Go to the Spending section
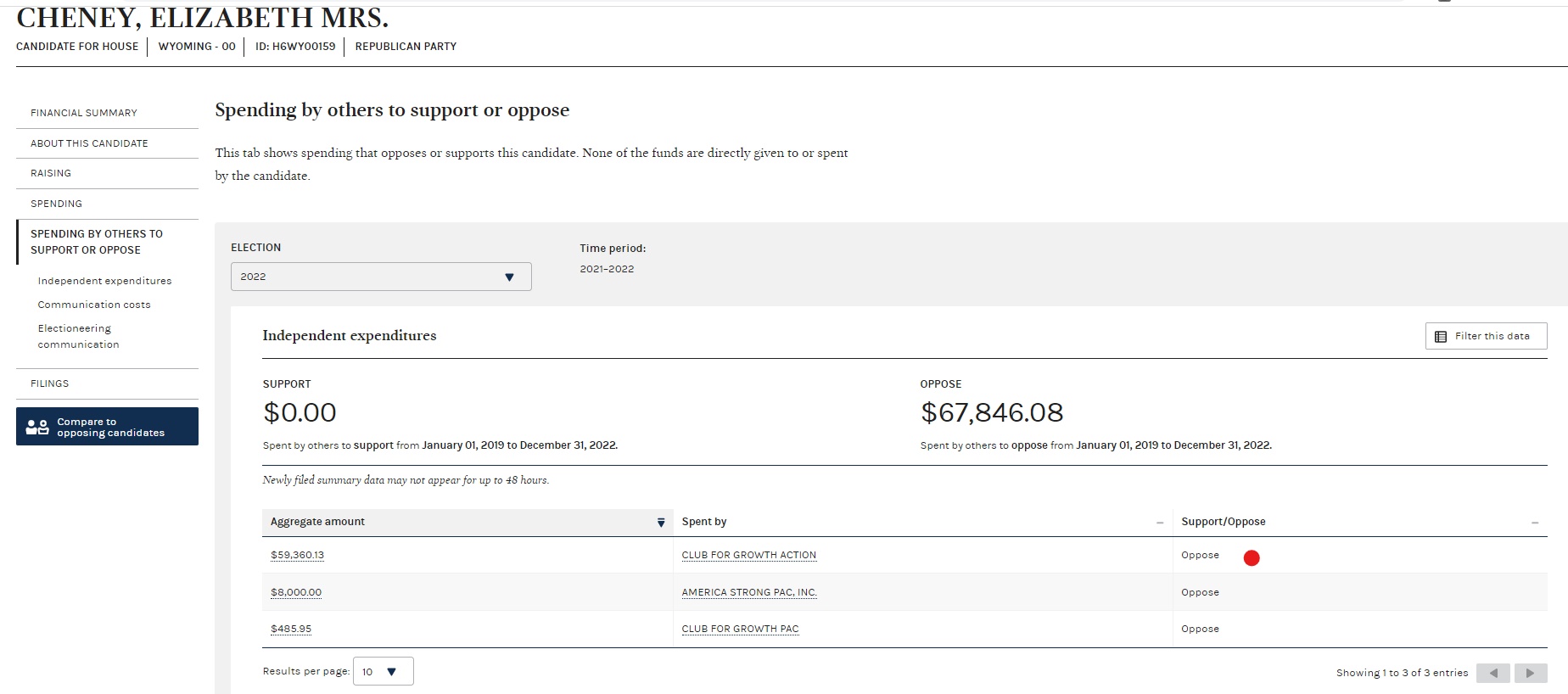This screenshot has height=694, width=1568. 57,204
